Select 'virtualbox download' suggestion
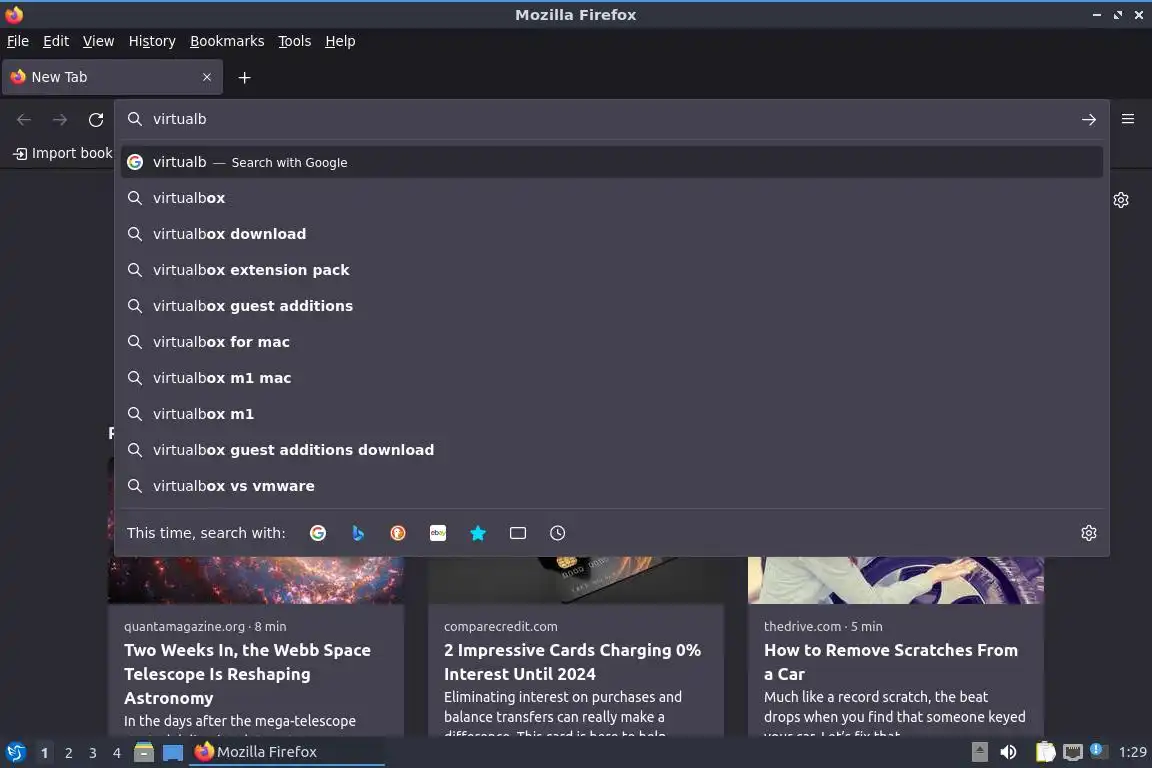This screenshot has height=768, width=1152. tap(611, 234)
